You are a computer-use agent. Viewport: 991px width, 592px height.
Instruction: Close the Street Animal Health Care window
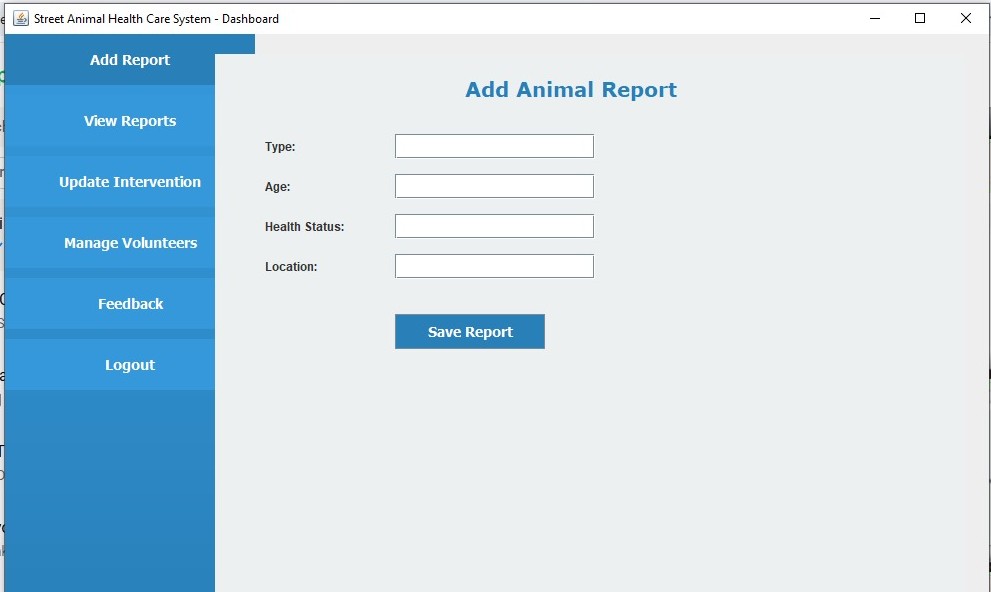[x=965, y=18]
